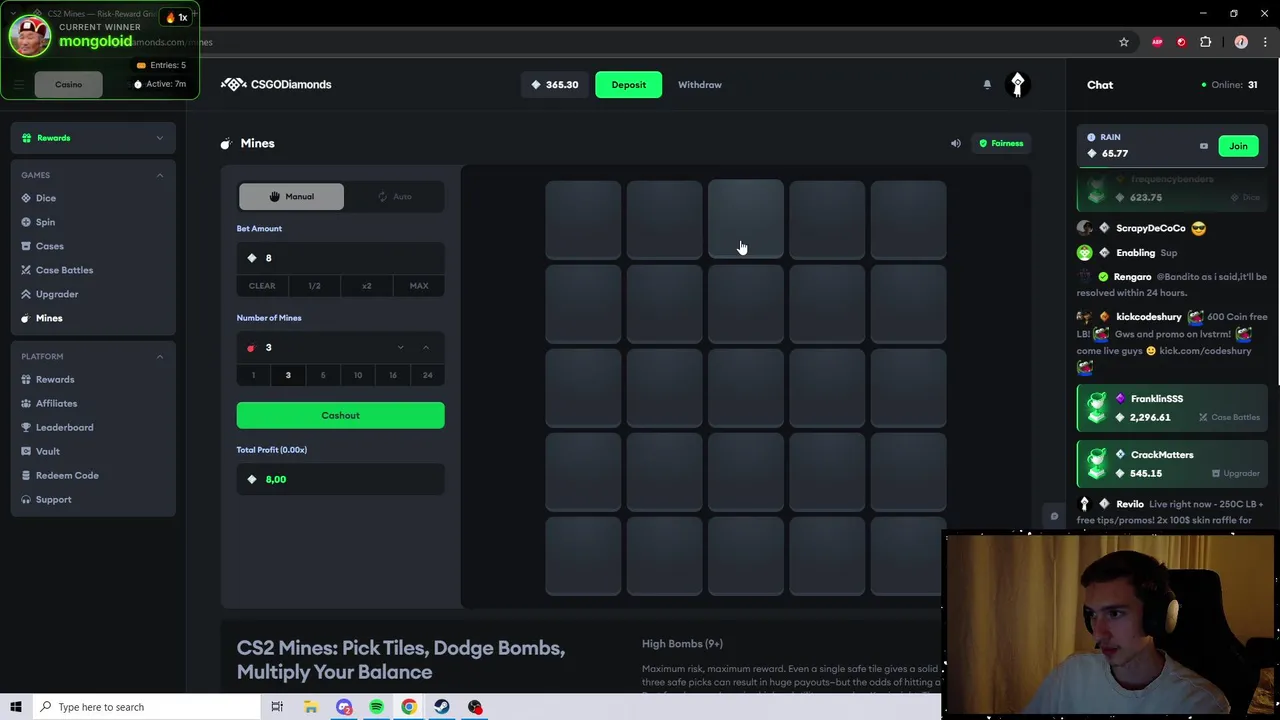Image resolution: width=1280 pixels, height=720 pixels.
Task: Open the ABP extension icon
Action: click(x=1157, y=42)
